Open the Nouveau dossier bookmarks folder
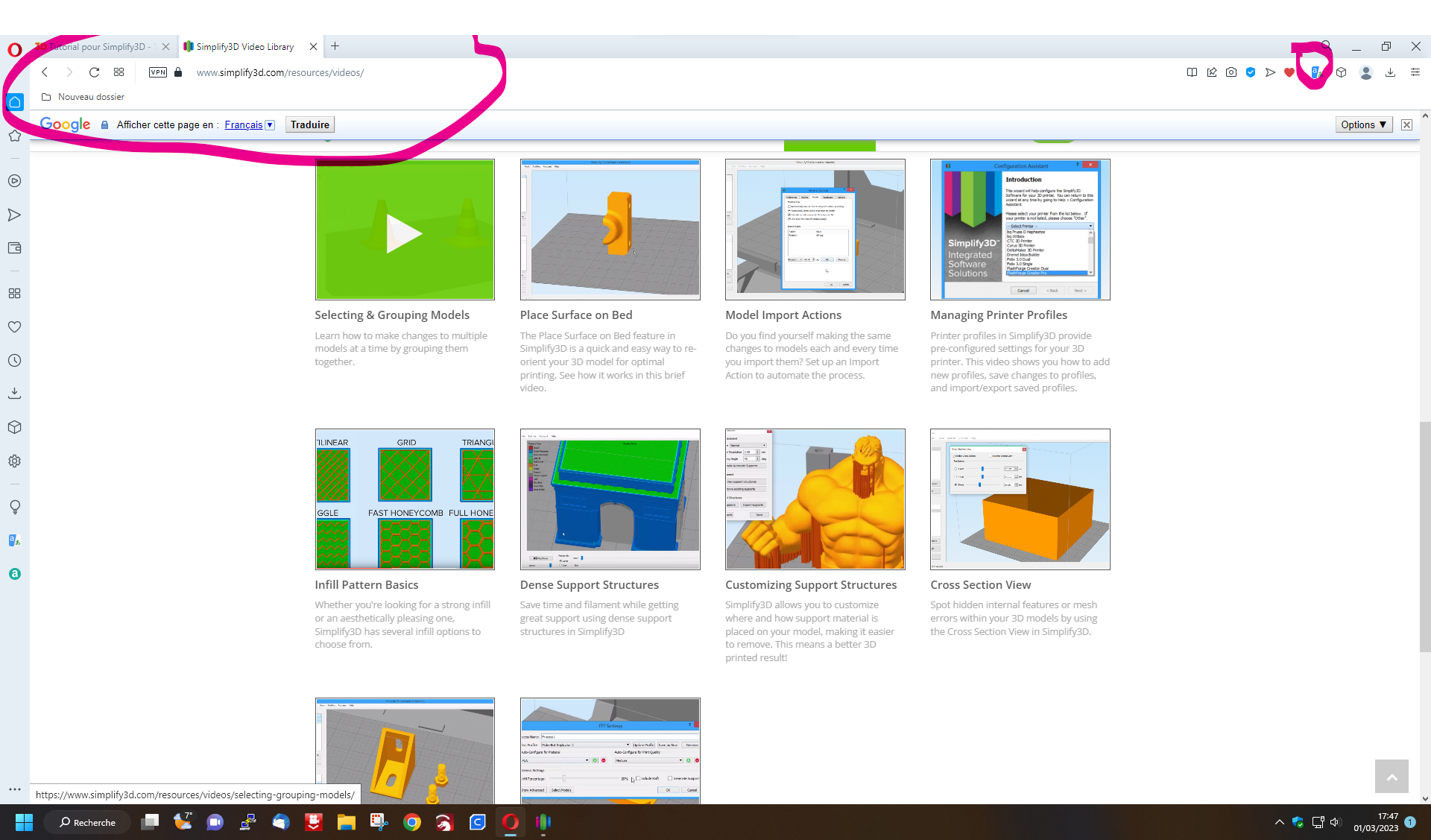 click(83, 97)
